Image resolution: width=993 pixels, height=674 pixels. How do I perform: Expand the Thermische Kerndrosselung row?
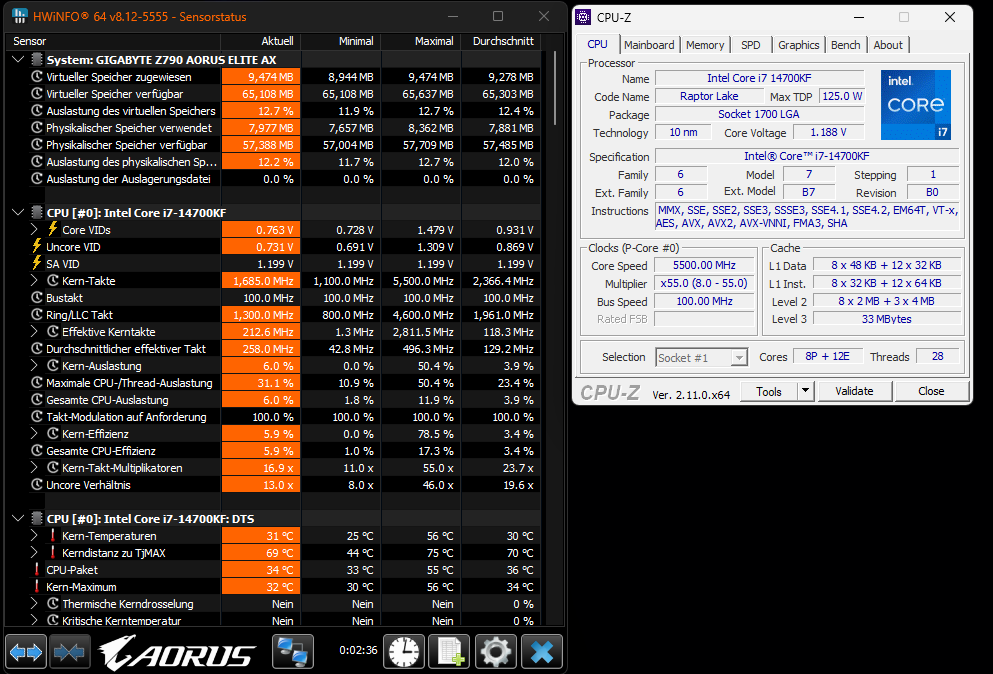[x=34, y=604]
